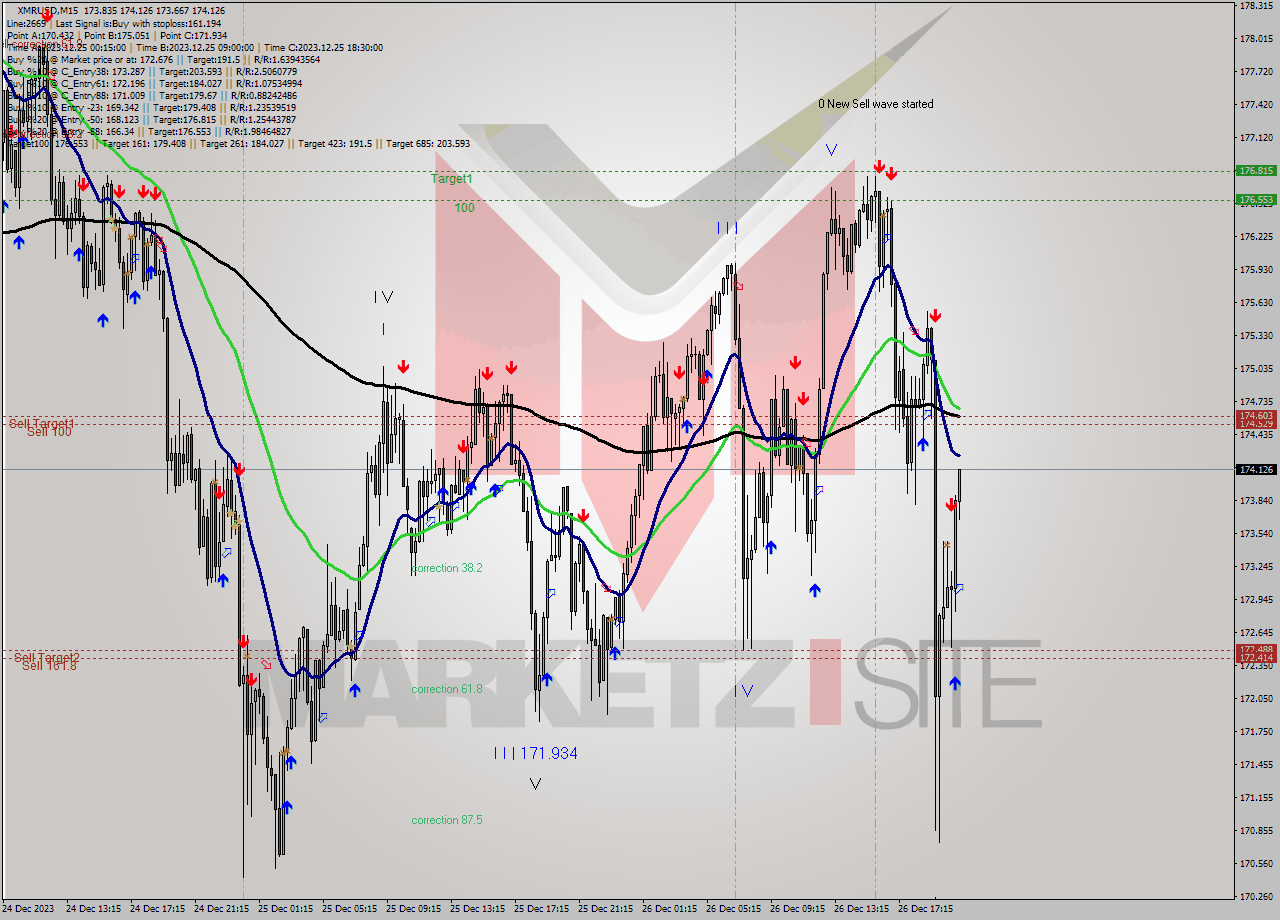1280x920 pixels.
Task: Click '26 Dec 17:15' on the time axis
Action: pos(926,910)
